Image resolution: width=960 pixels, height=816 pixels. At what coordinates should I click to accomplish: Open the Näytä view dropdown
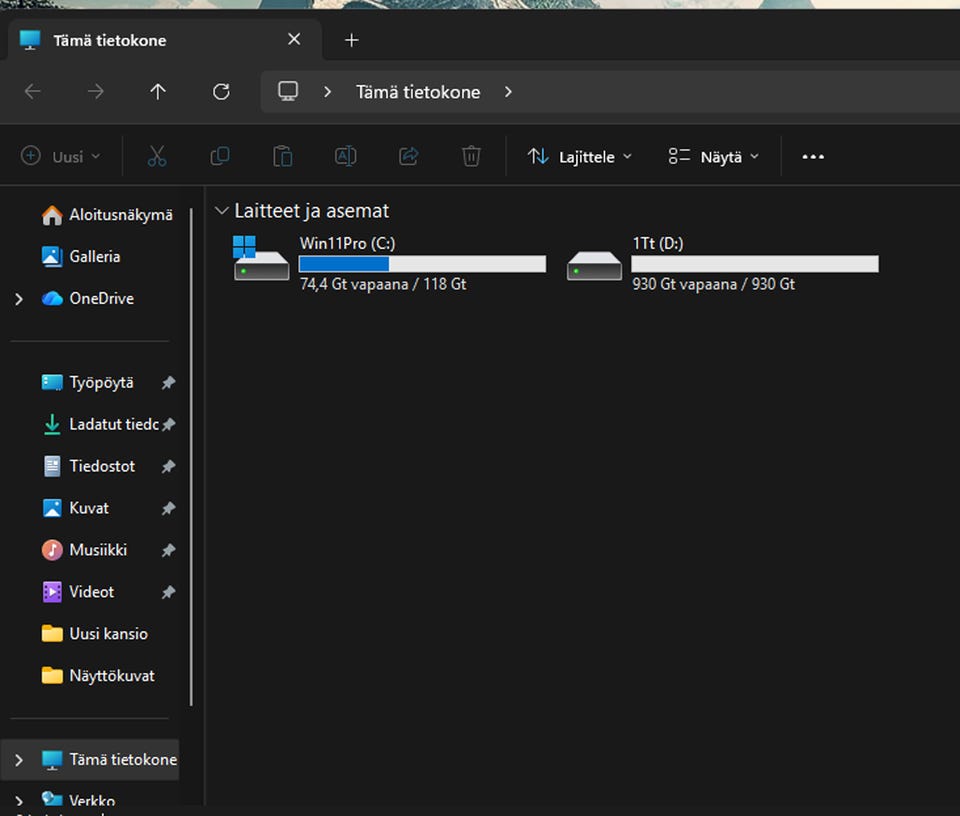tap(714, 157)
